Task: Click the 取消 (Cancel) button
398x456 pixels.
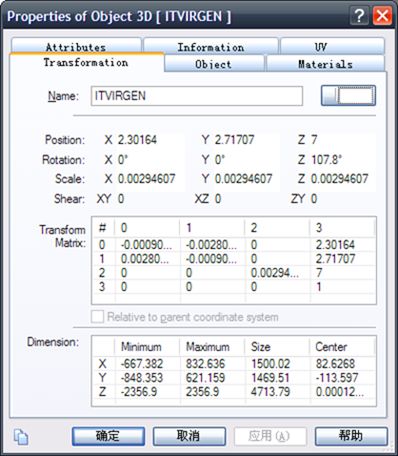Action: (189, 436)
